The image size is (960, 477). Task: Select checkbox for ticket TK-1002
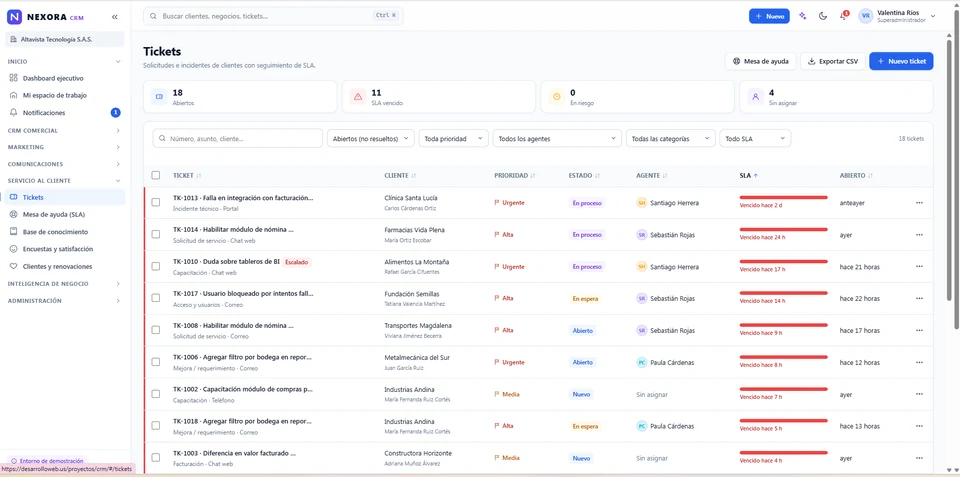[156, 394]
